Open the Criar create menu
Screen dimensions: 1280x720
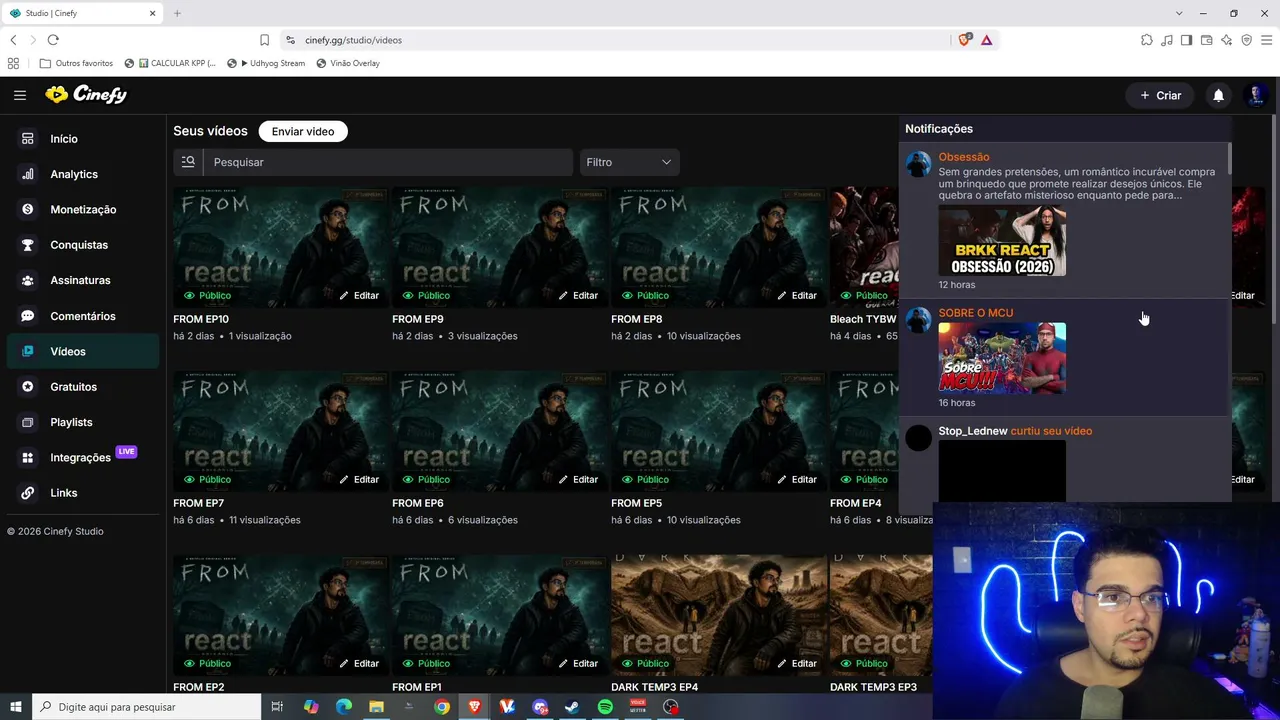(x=1160, y=95)
